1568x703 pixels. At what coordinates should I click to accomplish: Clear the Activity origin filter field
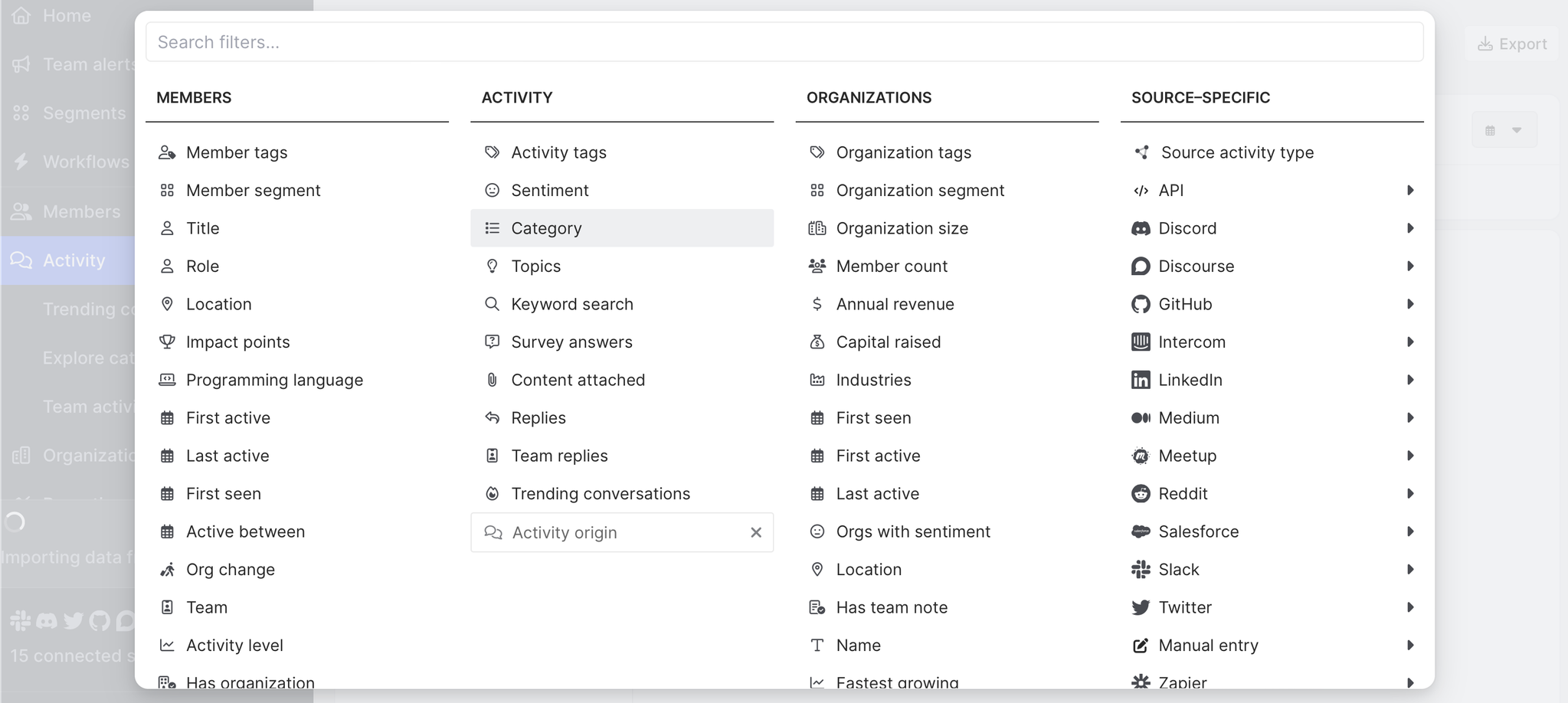[756, 532]
